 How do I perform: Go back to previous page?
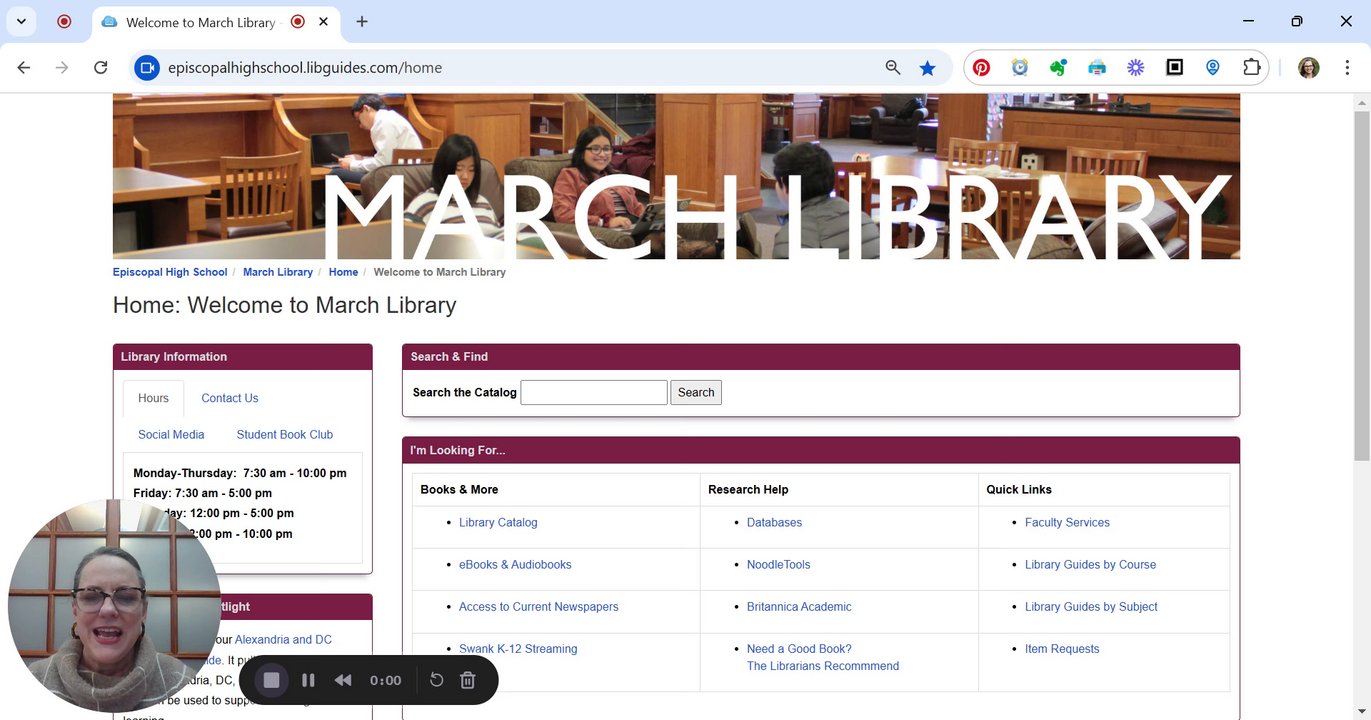click(x=24, y=67)
